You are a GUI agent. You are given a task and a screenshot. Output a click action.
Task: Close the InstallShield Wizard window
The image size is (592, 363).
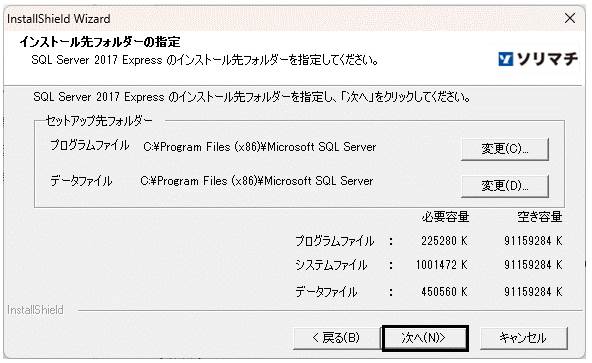[570, 18]
